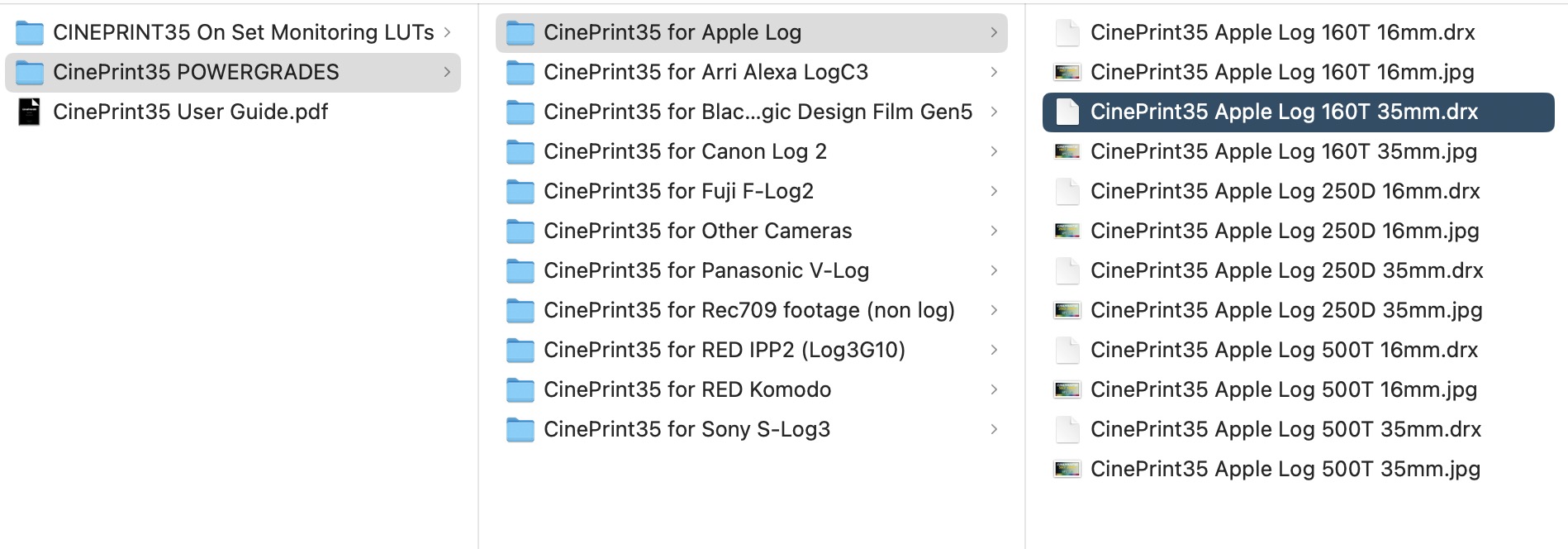The image size is (1568, 549).
Task: Click the Apple Log 250D 35mm.drx document icon
Action: [x=1067, y=270]
